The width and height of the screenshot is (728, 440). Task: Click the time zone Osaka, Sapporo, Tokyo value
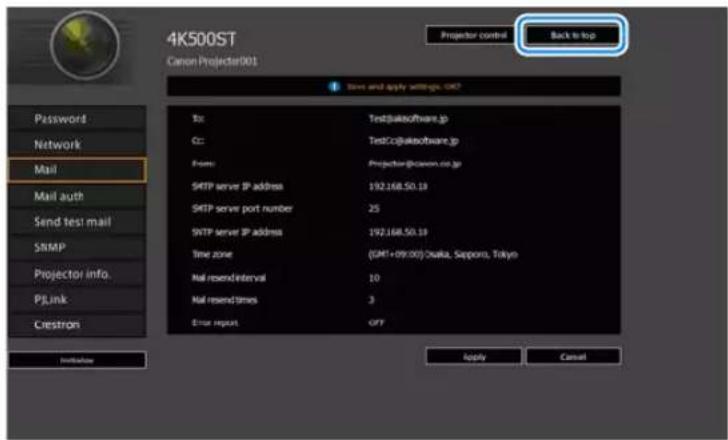pos(443,255)
